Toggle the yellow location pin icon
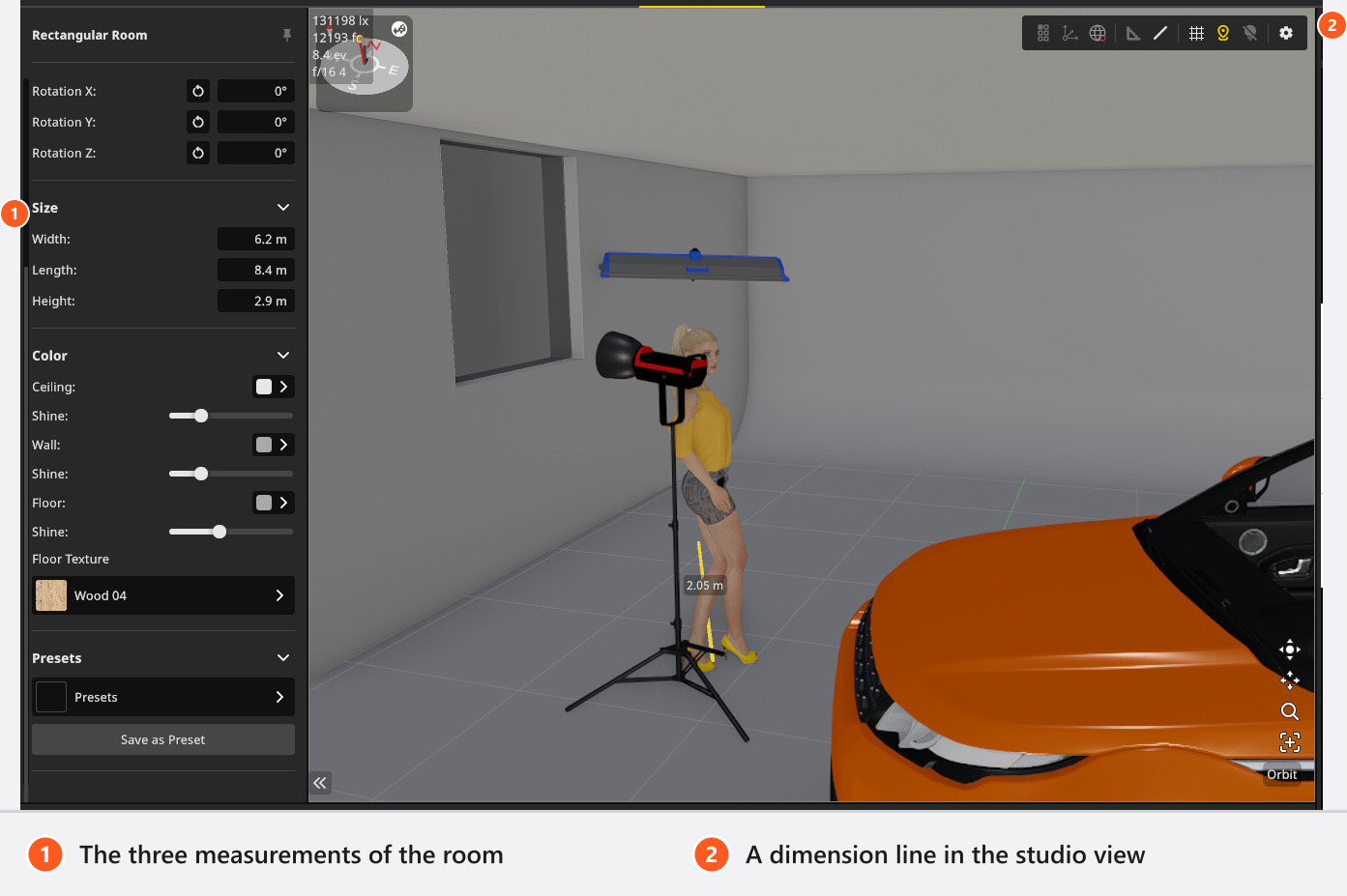This screenshot has height=896, width=1347. coord(1223,33)
